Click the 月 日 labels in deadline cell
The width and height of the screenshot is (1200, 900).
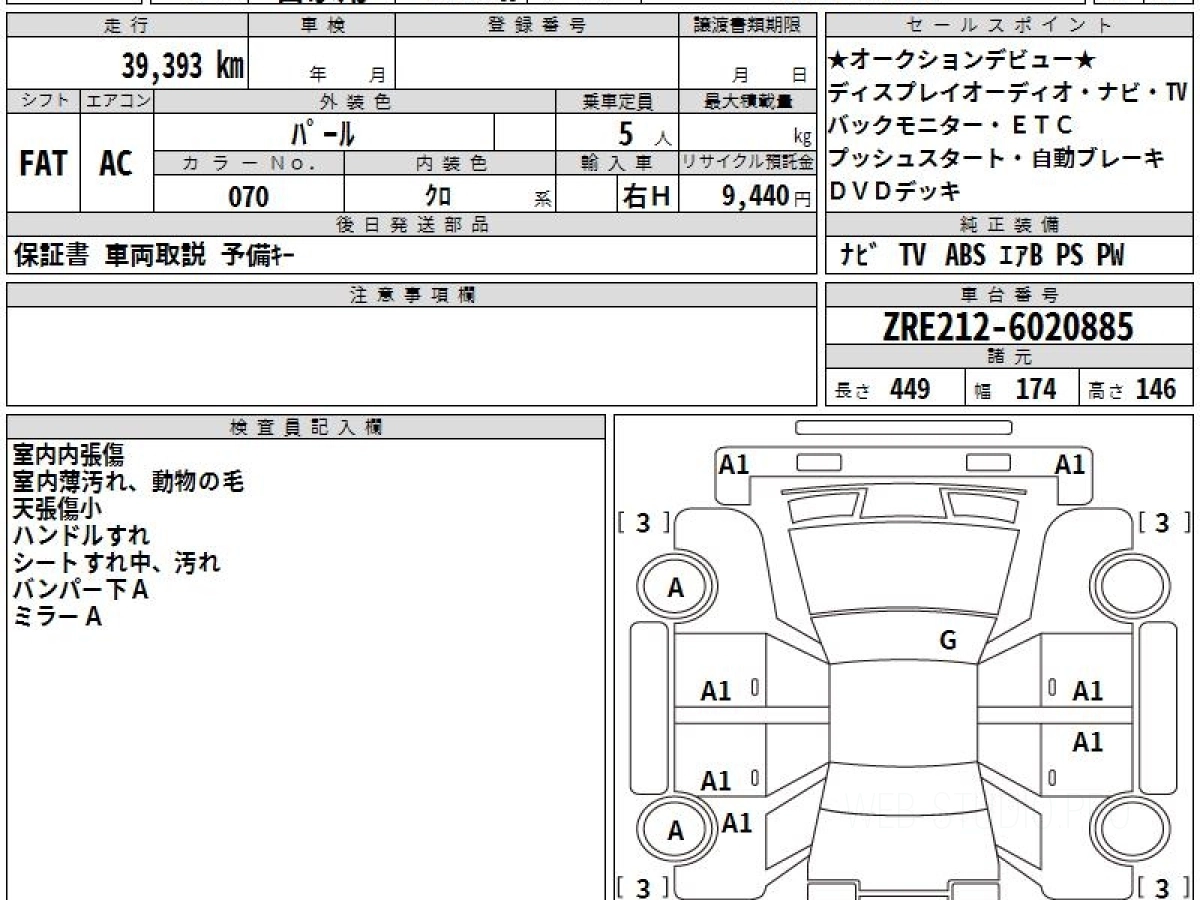[768, 74]
